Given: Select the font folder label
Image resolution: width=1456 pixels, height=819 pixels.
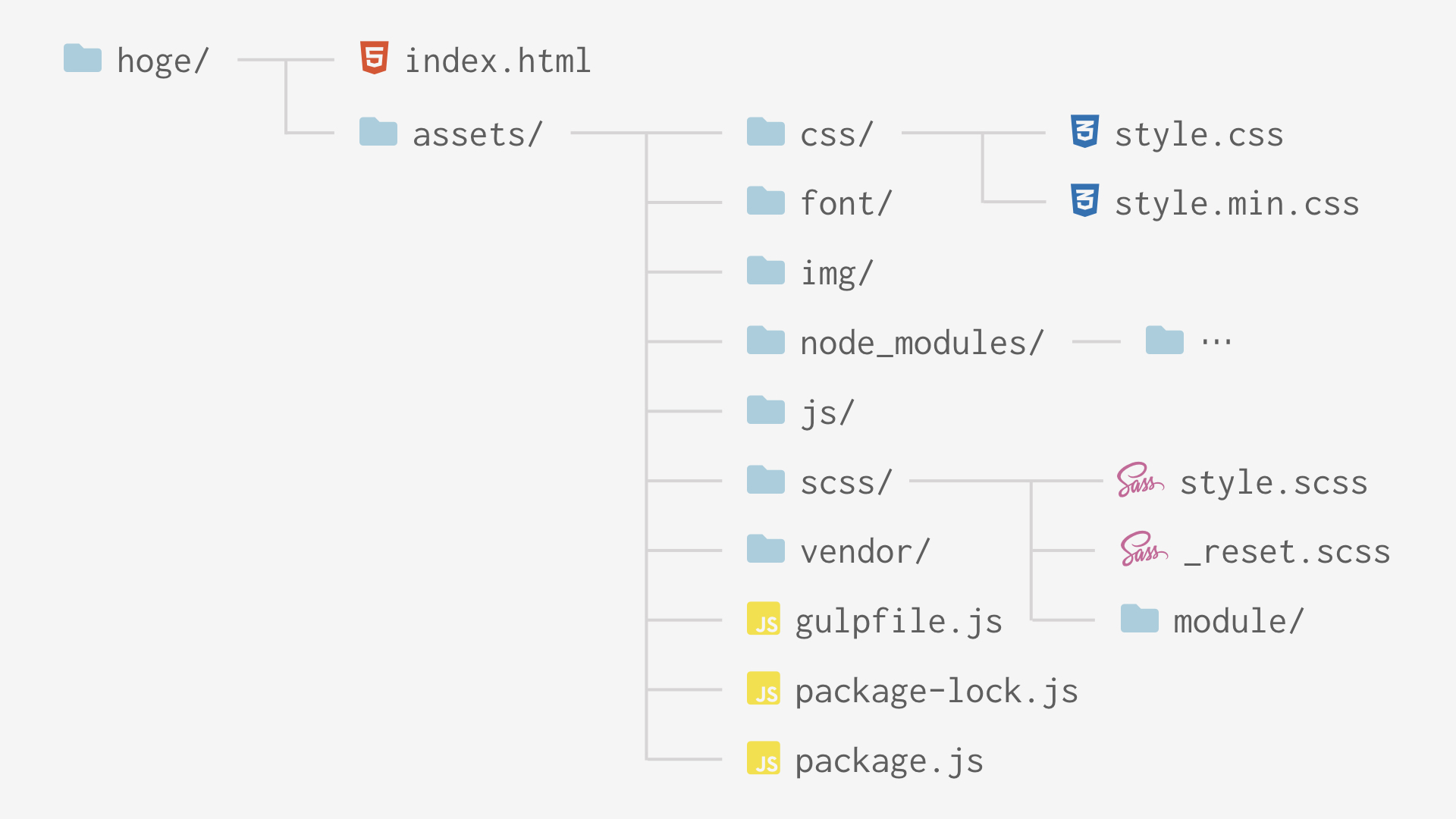Looking at the screenshot, I should coord(846,203).
